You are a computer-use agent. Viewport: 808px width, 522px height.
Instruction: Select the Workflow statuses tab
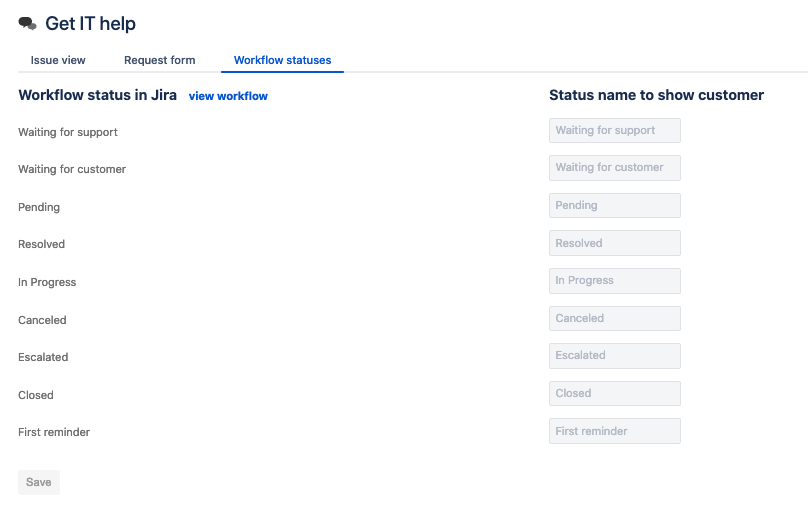click(282, 60)
